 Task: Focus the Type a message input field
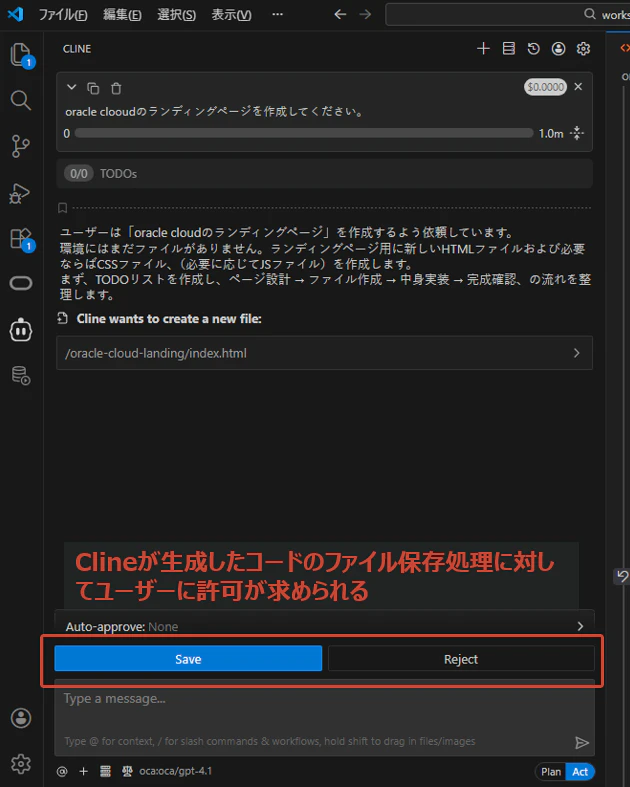(x=324, y=718)
